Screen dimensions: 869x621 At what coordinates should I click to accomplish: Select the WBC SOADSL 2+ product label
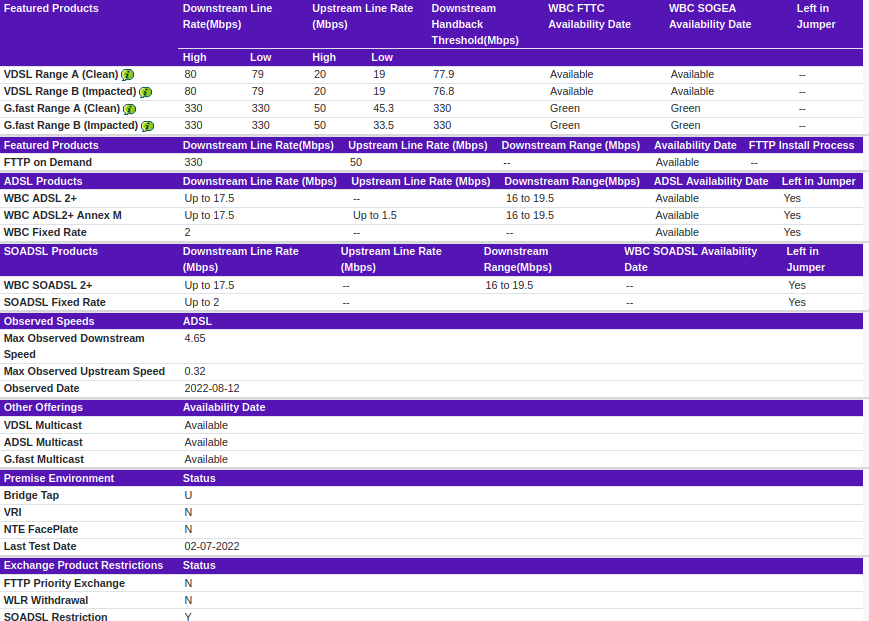coord(48,285)
